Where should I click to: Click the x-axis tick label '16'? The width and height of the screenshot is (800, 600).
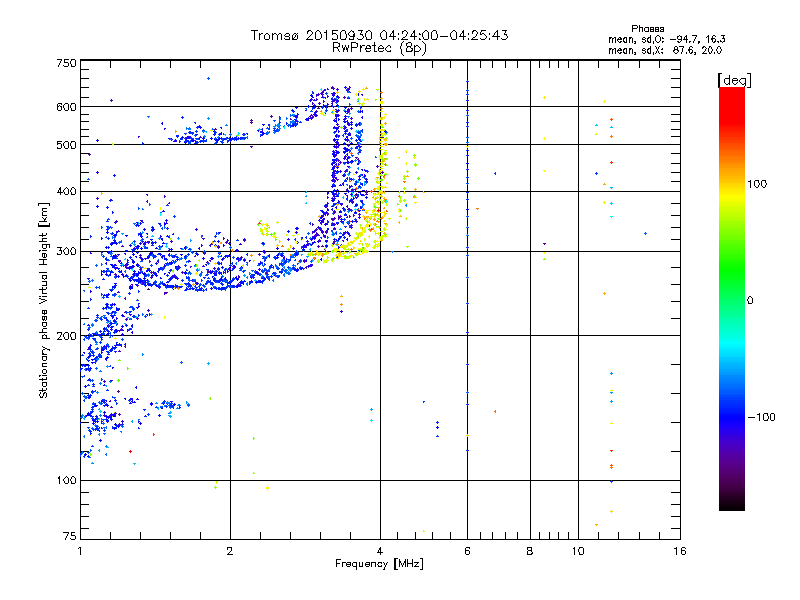[680, 551]
